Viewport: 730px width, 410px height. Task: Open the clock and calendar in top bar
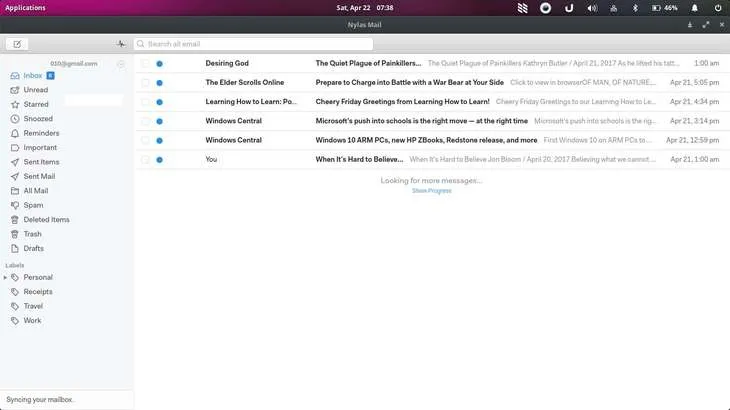[365, 8]
